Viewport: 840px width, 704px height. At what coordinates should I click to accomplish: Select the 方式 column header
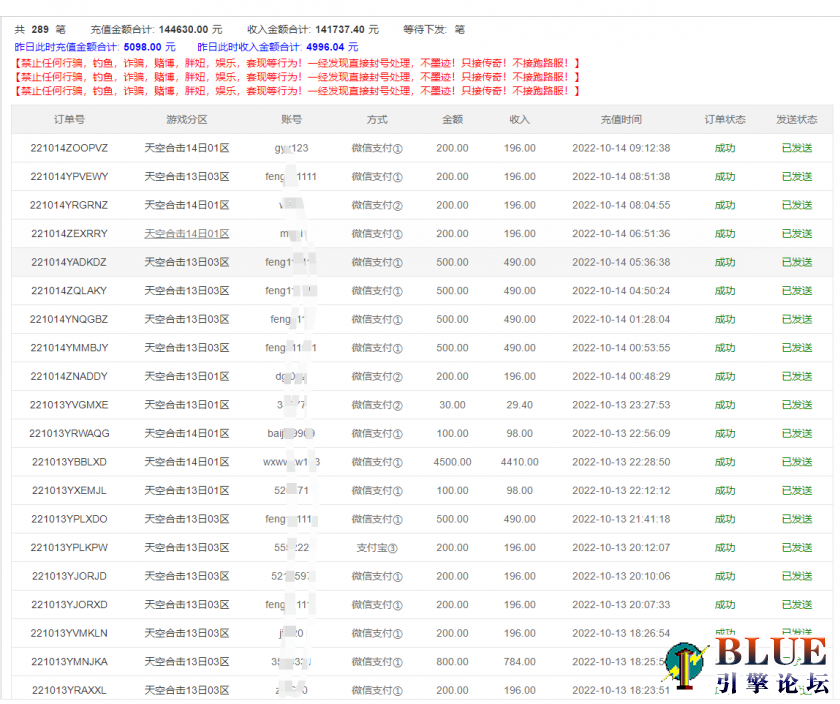(377, 120)
